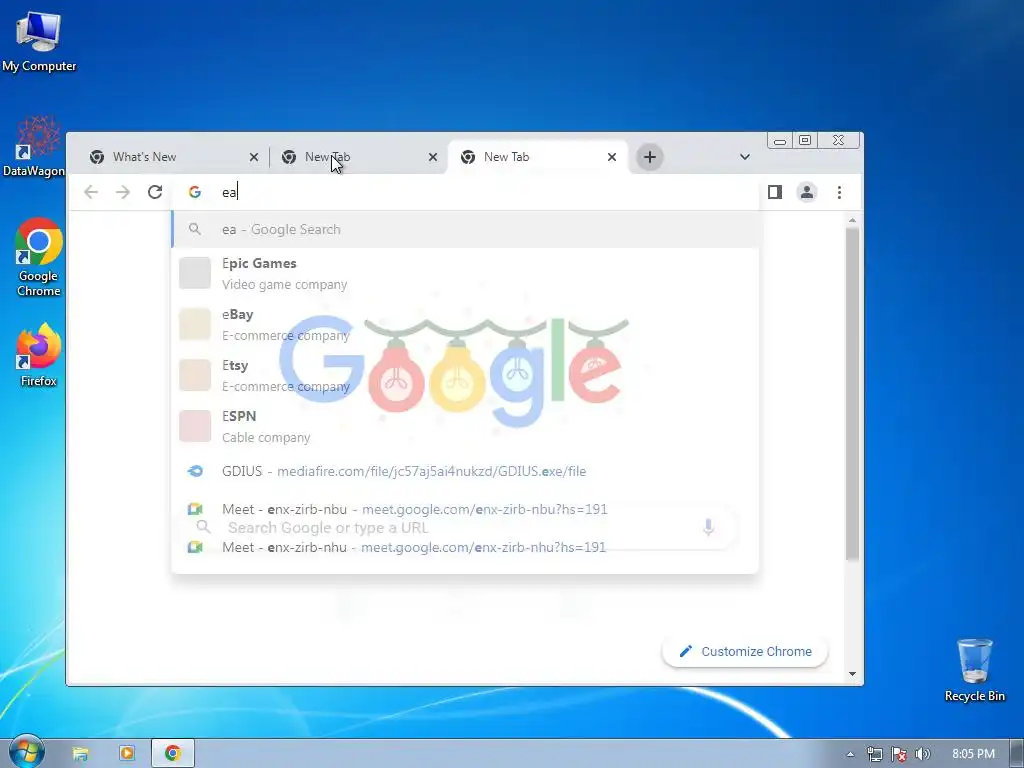
Task: Click the voice search microphone icon
Action: [709, 526]
